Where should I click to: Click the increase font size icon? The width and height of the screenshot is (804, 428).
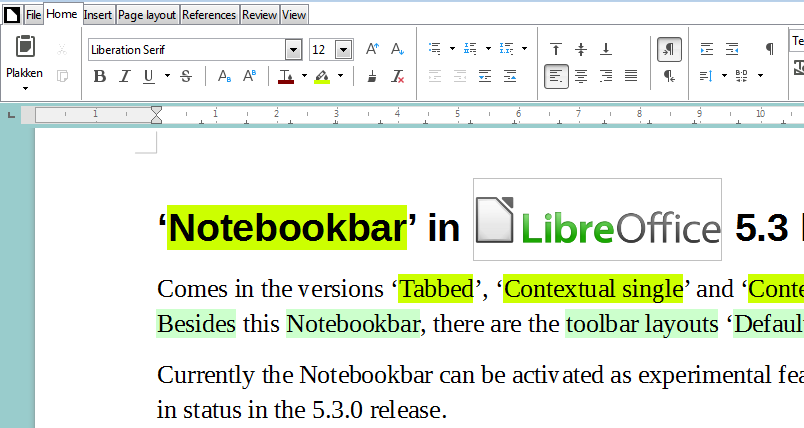pyautogui.click(x=372, y=49)
